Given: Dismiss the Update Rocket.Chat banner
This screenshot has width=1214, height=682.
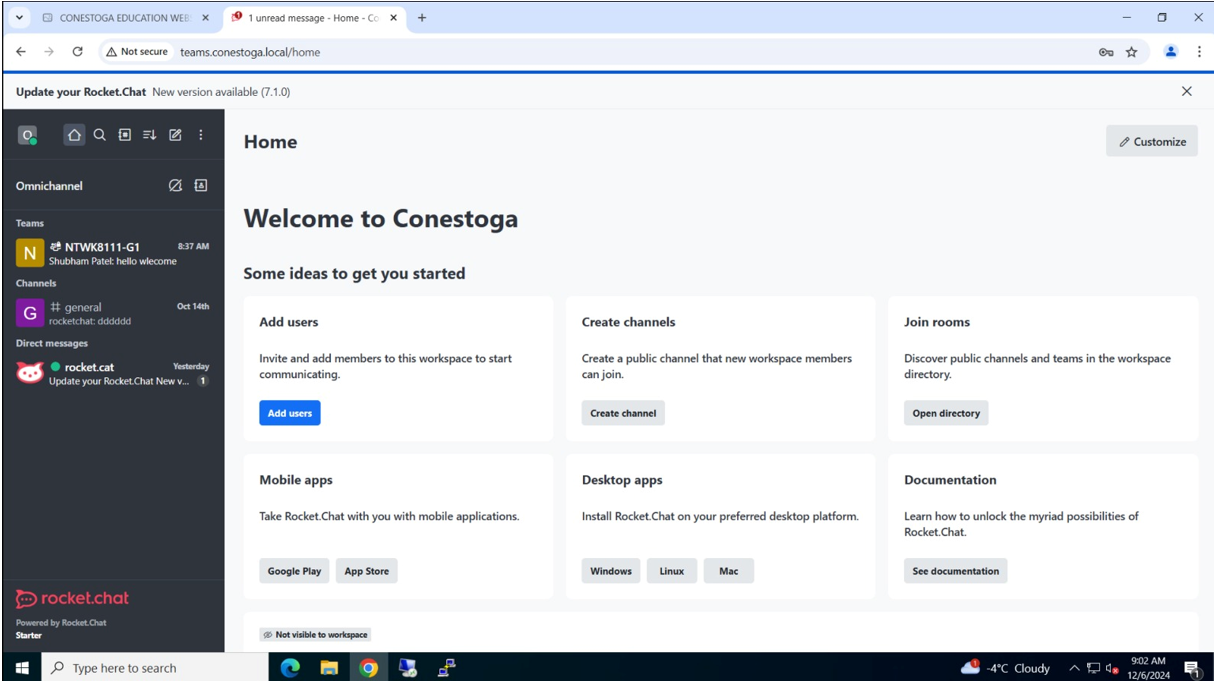Looking at the screenshot, I should pyautogui.click(x=1187, y=91).
